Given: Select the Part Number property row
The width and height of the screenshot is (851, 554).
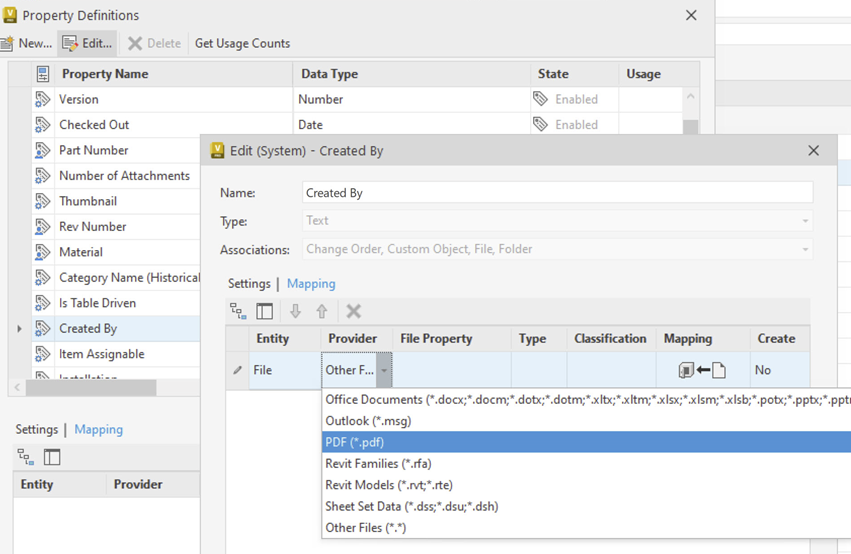Looking at the screenshot, I should pos(94,150).
